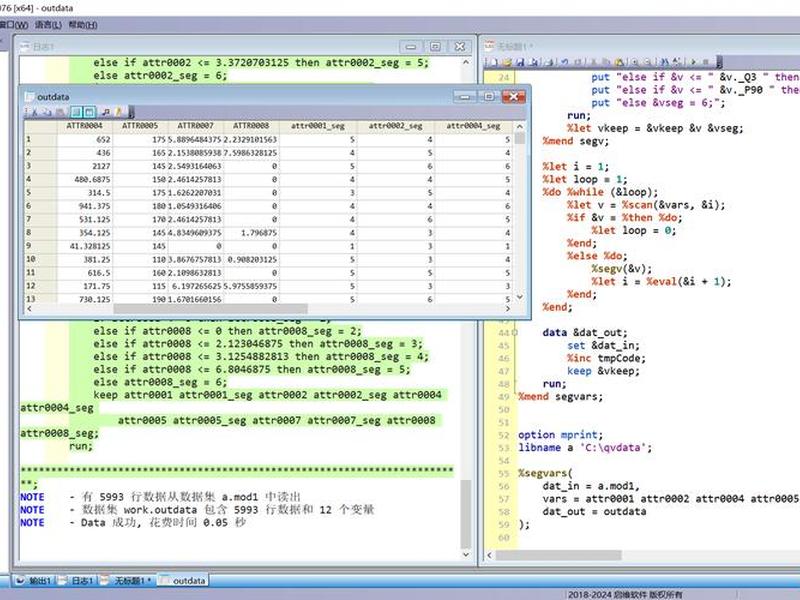
Task: Click the ATTR0004 column header
Action: pyautogui.click(x=85, y=126)
